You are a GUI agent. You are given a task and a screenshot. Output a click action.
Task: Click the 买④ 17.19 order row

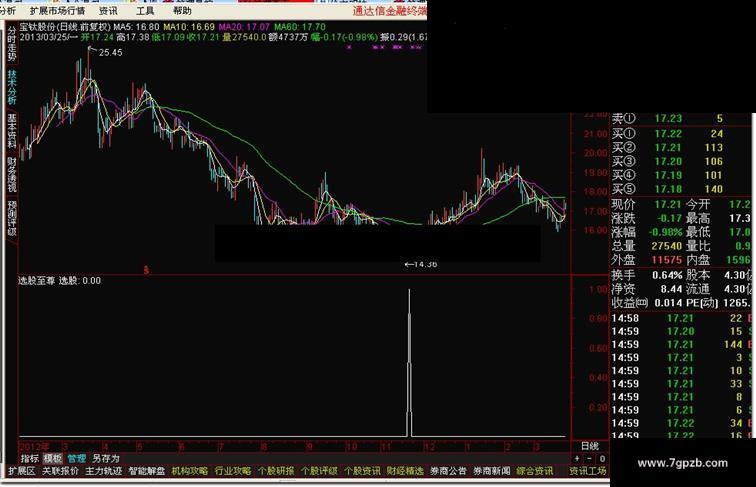coord(682,175)
